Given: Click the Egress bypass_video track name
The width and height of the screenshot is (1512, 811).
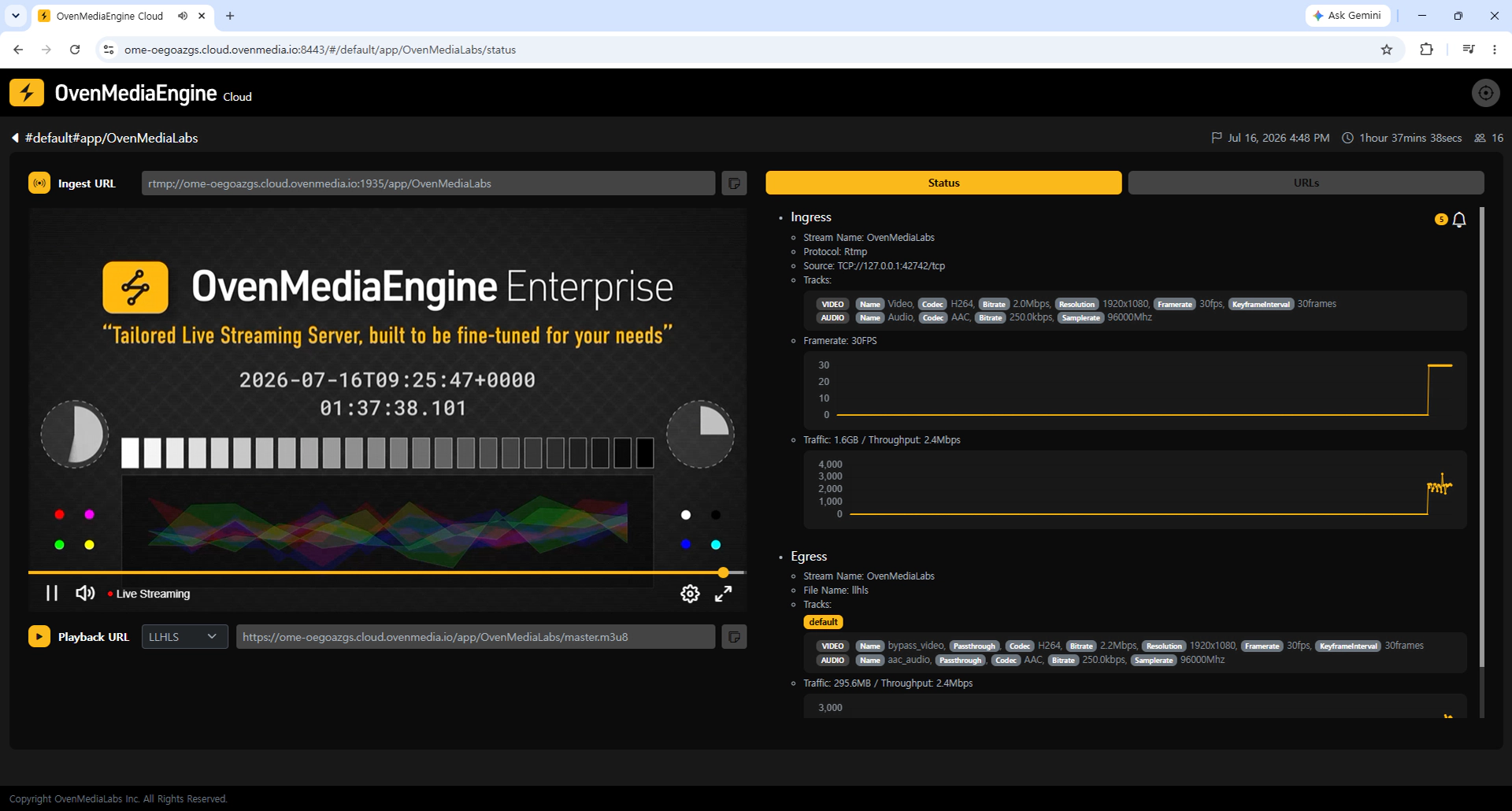Looking at the screenshot, I should (916, 646).
